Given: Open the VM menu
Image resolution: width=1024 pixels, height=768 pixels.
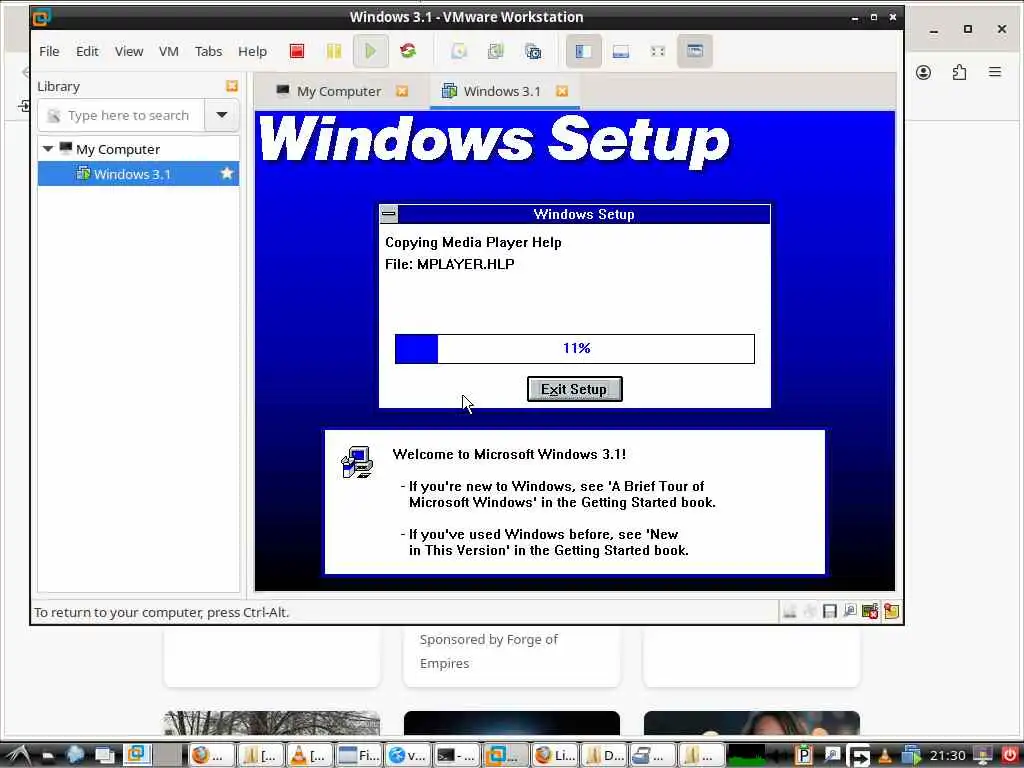Looking at the screenshot, I should click(x=168, y=51).
